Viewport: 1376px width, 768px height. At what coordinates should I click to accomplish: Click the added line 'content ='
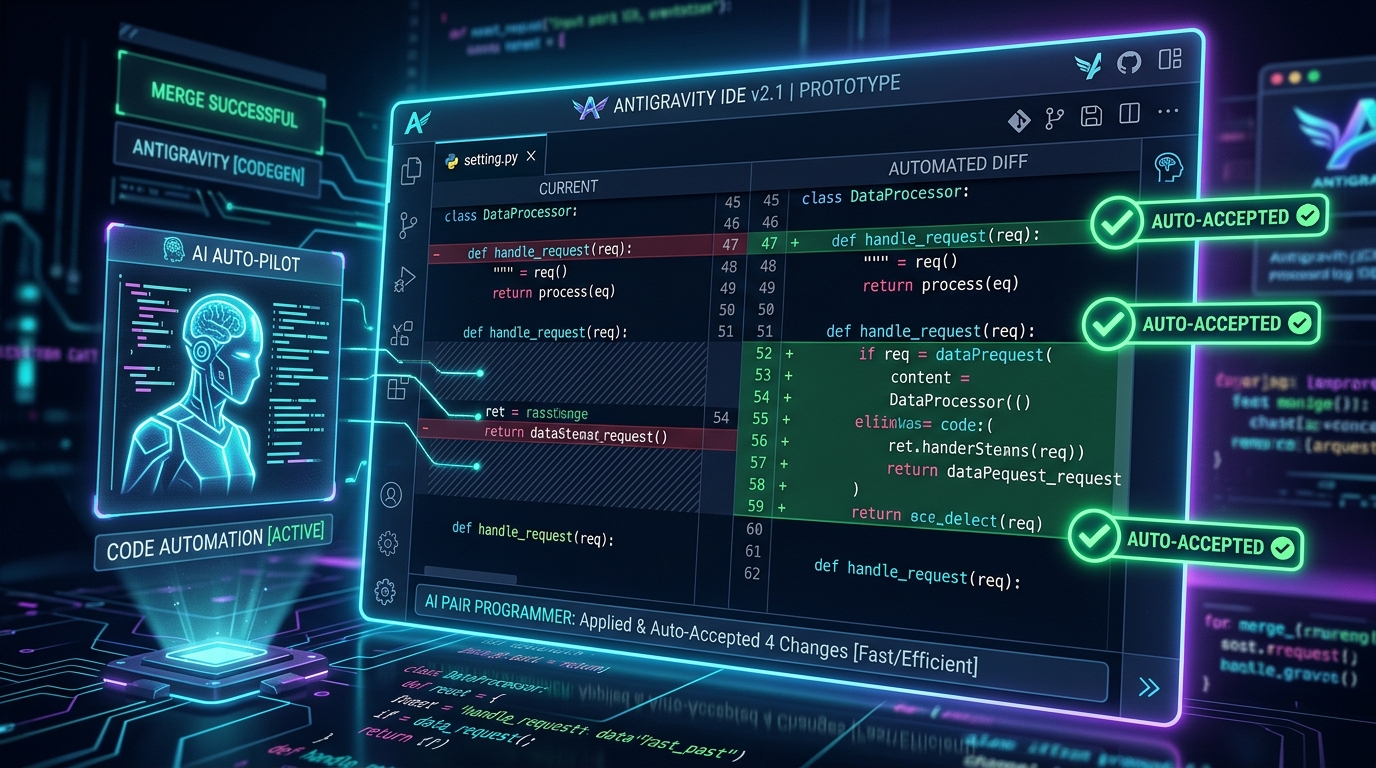tap(930, 378)
